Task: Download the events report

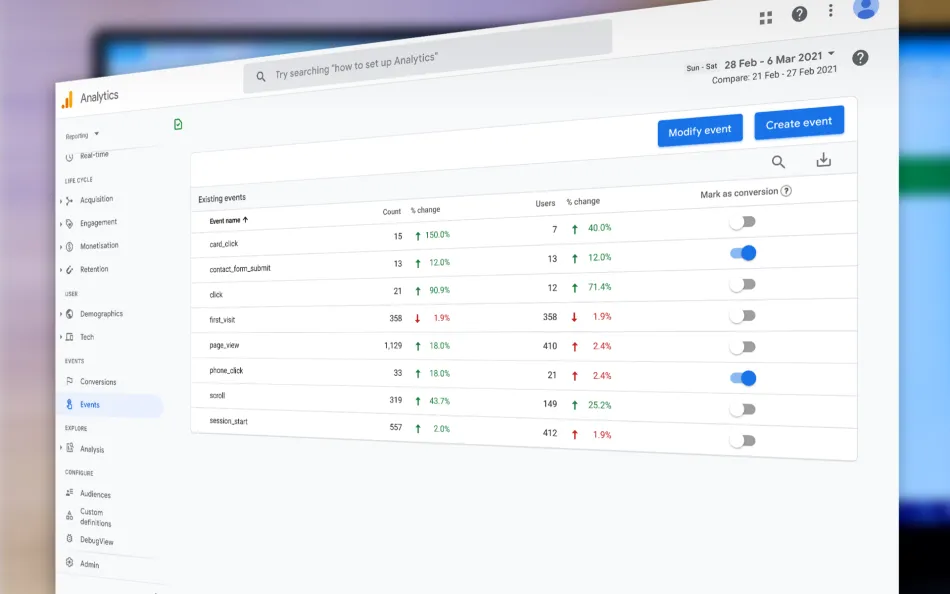Action: pos(824,160)
